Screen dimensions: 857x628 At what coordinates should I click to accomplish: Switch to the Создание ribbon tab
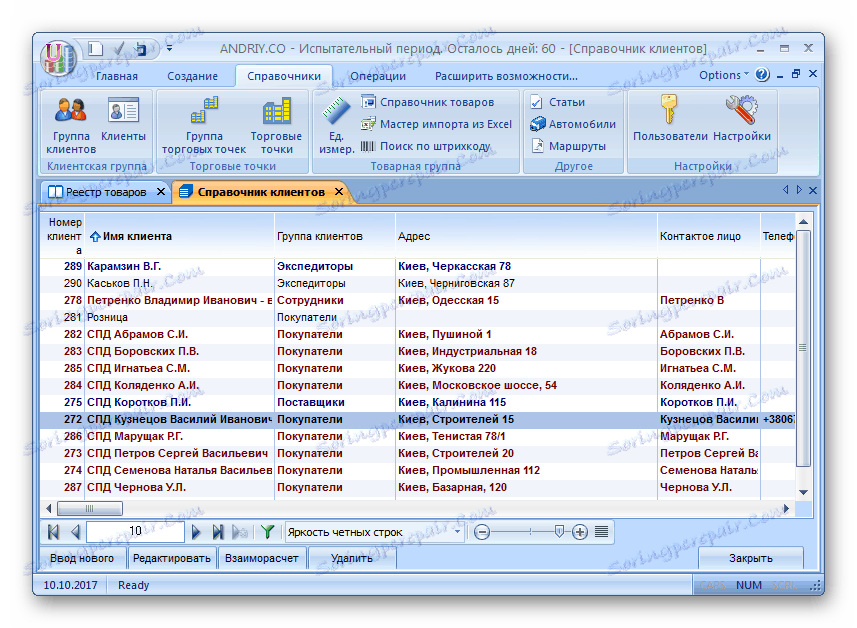point(192,76)
